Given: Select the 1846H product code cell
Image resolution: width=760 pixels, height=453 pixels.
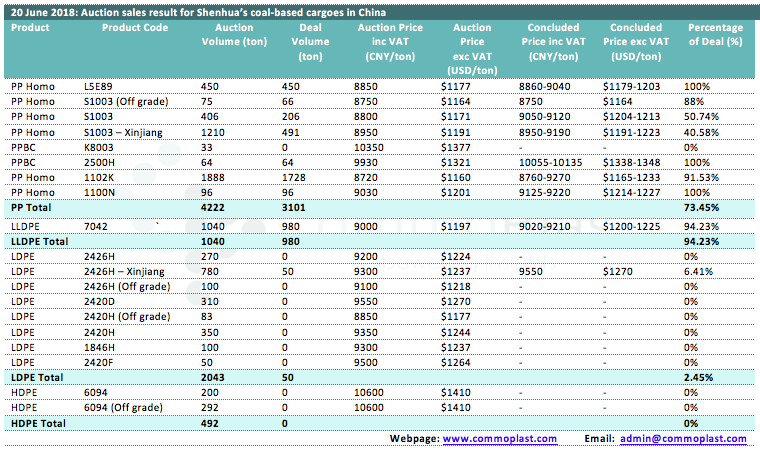Looking at the screenshot, I should click(101, 344).
